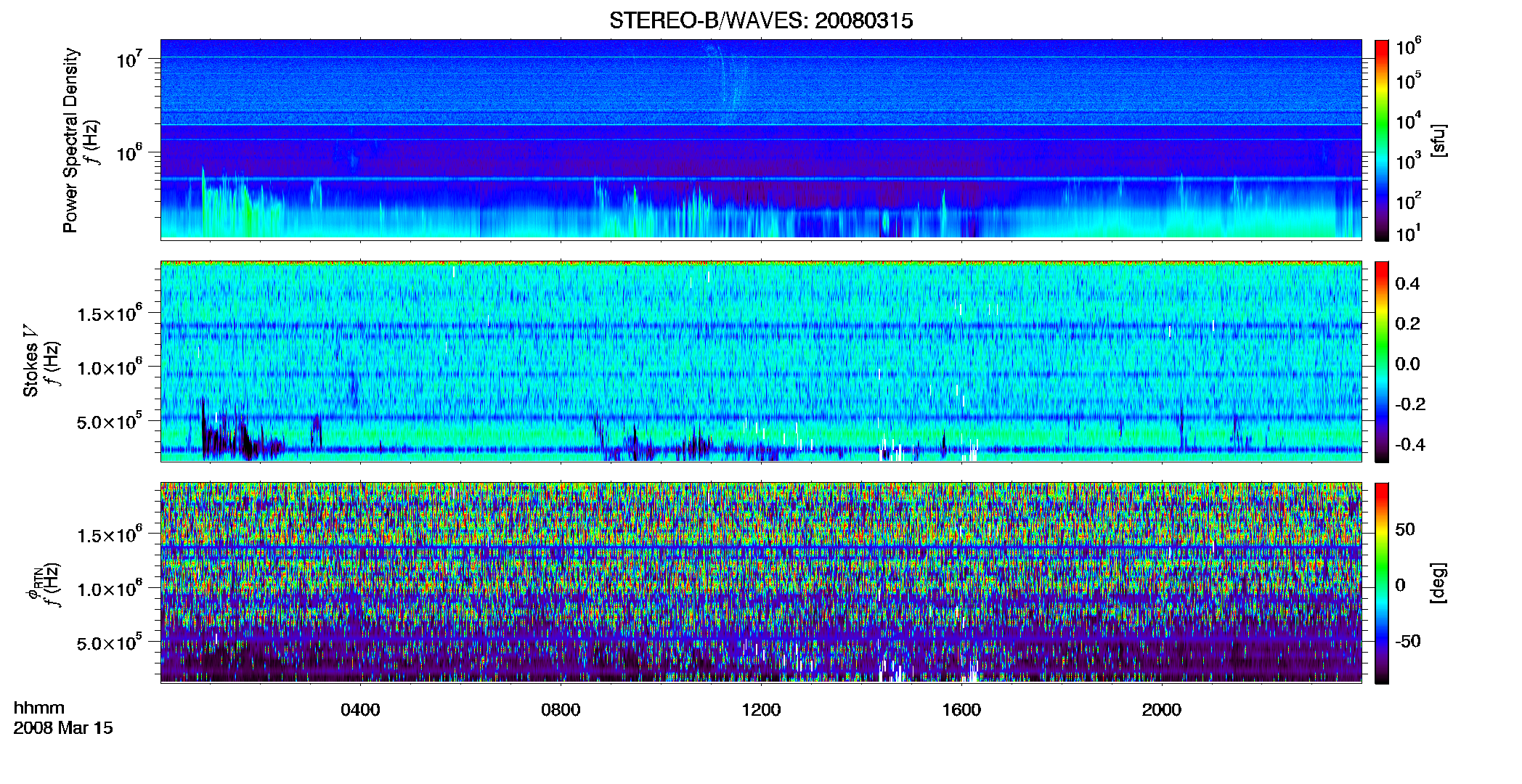Click the 10^5 label on the sfu colorbar

click(x=1408, y=81)
